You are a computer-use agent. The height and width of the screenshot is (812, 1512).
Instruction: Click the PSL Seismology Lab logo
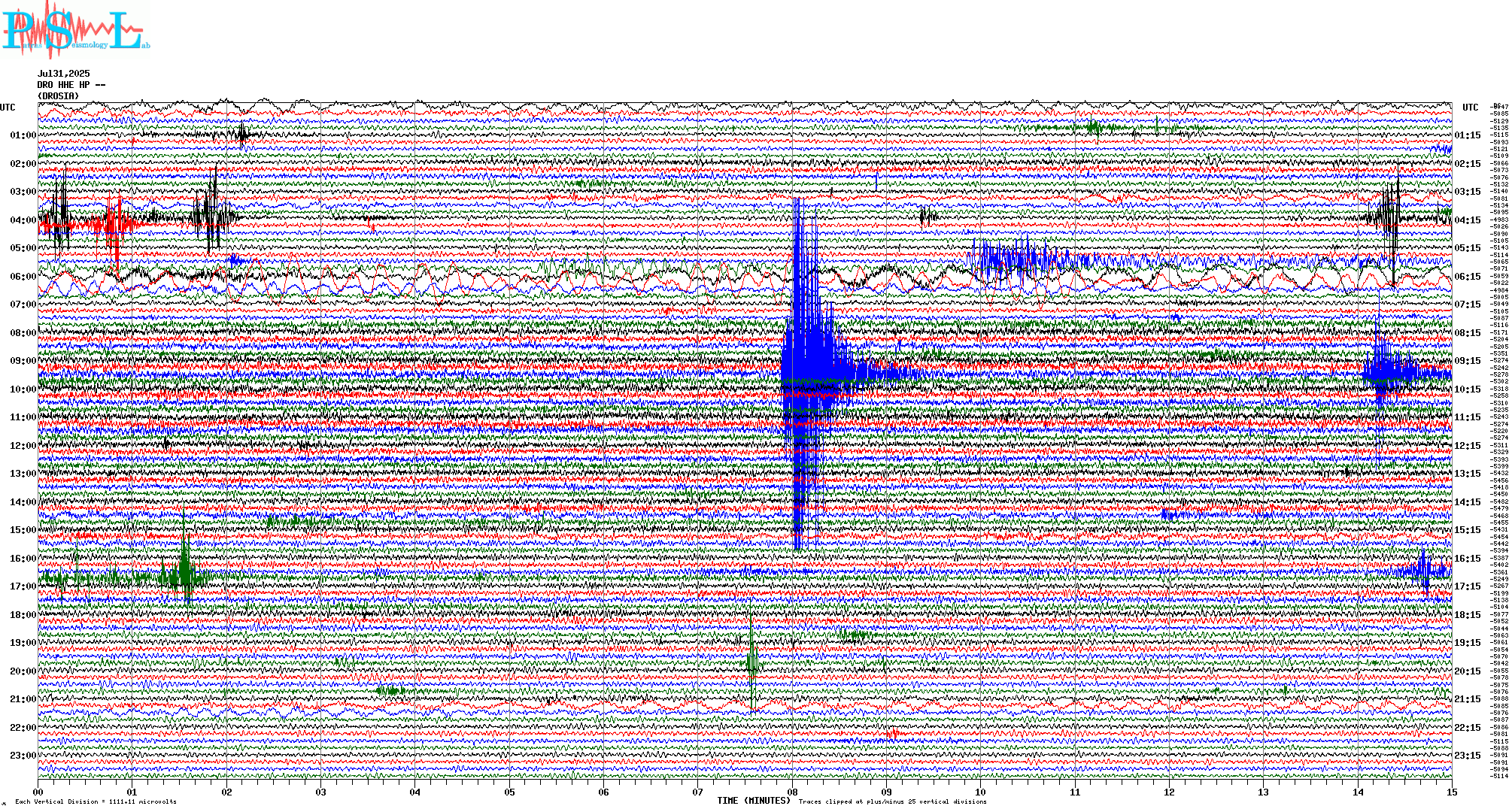[75, 30]
